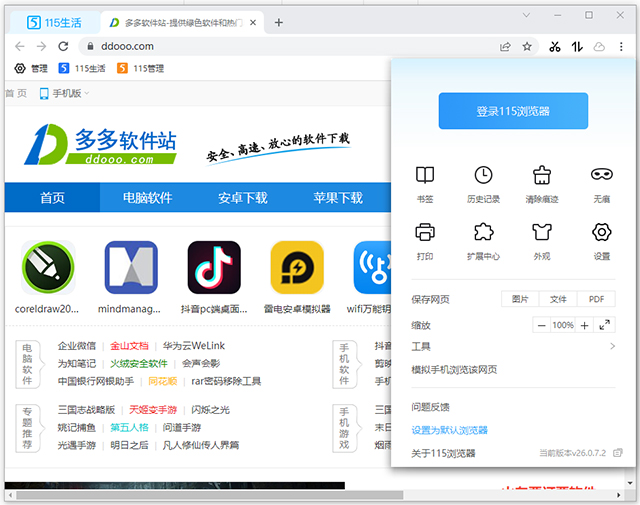Screen dimensions: 640x505
Task: Open the 天姬变手游 link
Action: (x=153, y=409)
